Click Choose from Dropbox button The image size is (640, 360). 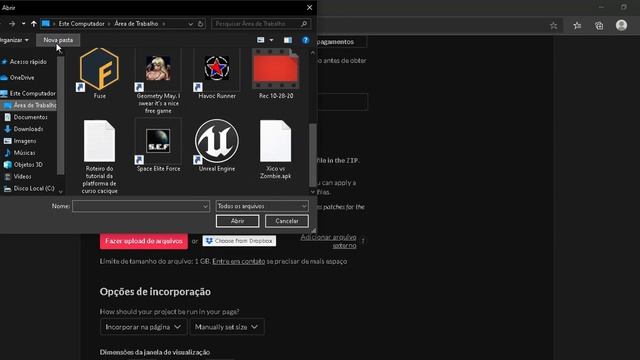click(x=239, y=241)
